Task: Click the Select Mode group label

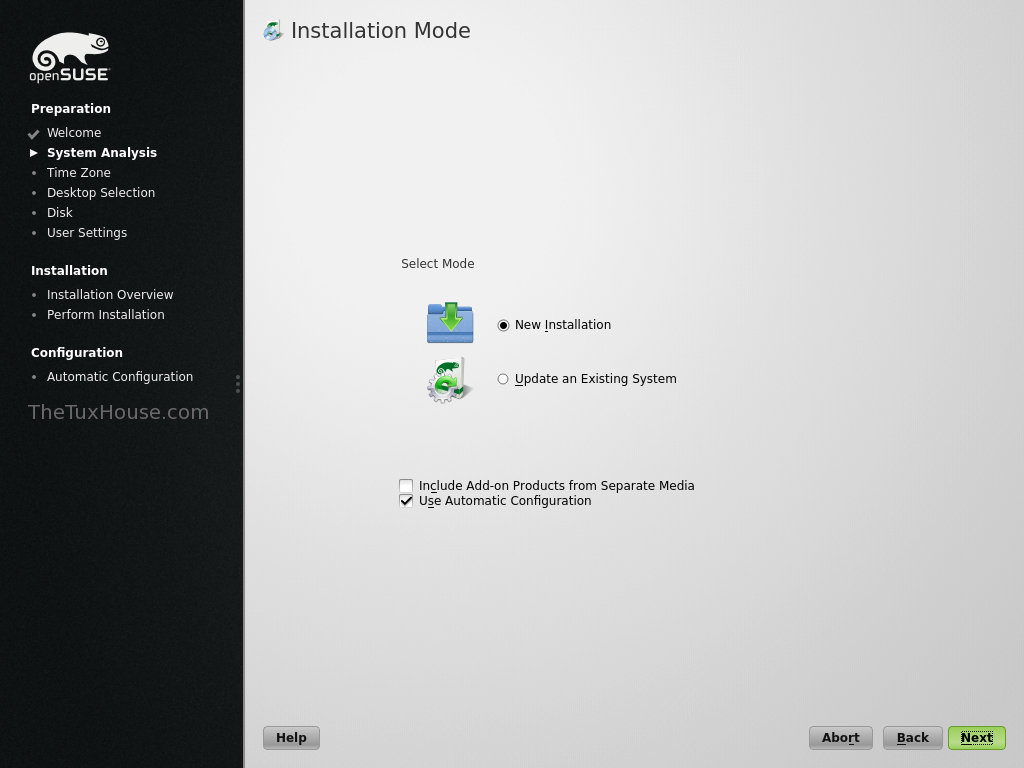Action: [438, 264]
